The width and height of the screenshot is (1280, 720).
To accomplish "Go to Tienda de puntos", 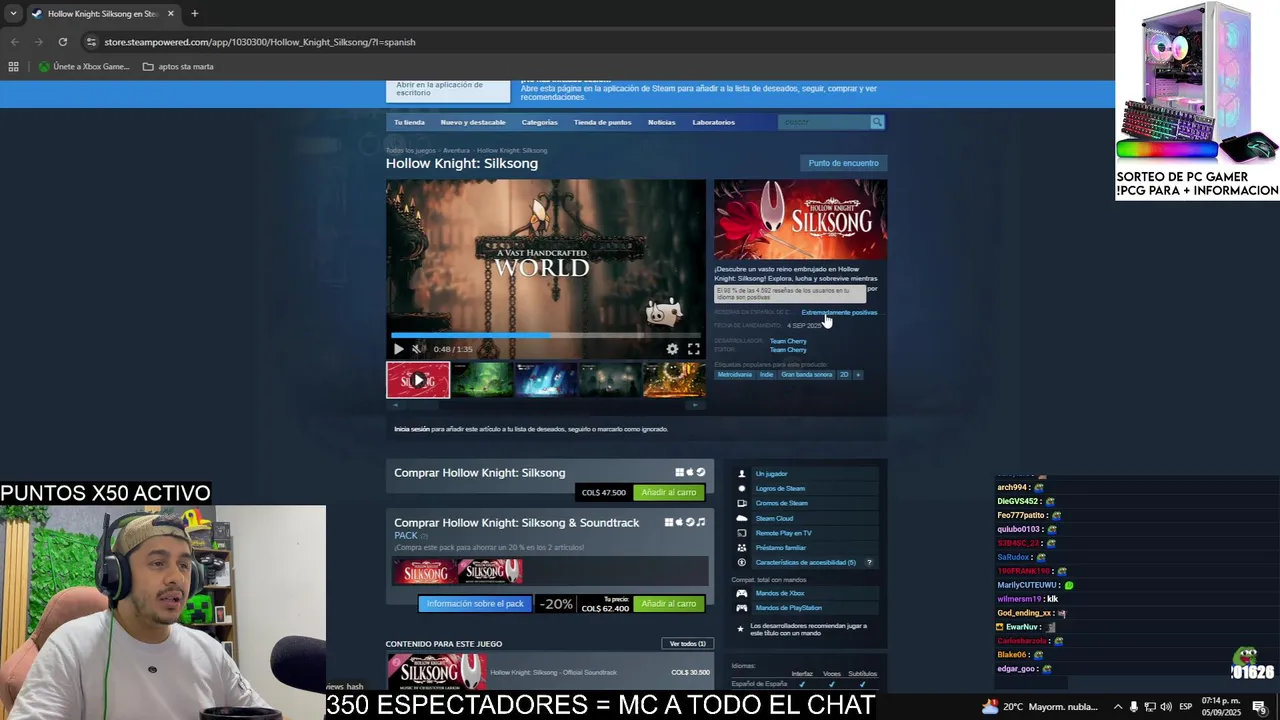I will coord(602,122).
